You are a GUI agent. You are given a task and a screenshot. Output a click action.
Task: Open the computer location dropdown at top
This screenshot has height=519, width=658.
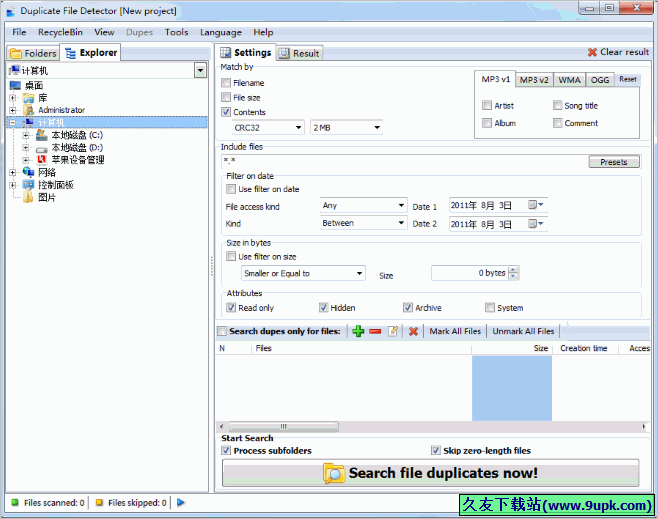tap(201, 70)
